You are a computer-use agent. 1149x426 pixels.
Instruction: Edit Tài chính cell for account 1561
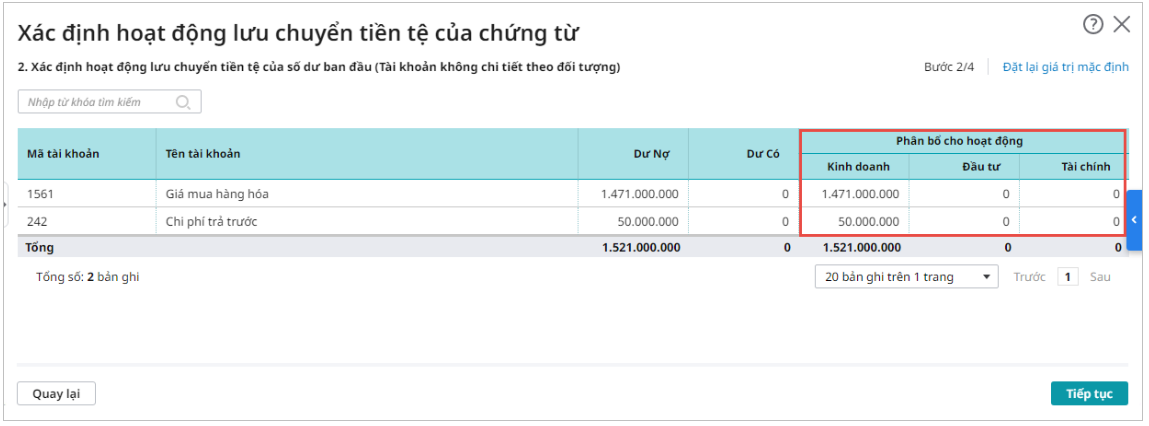(1073, 194)
